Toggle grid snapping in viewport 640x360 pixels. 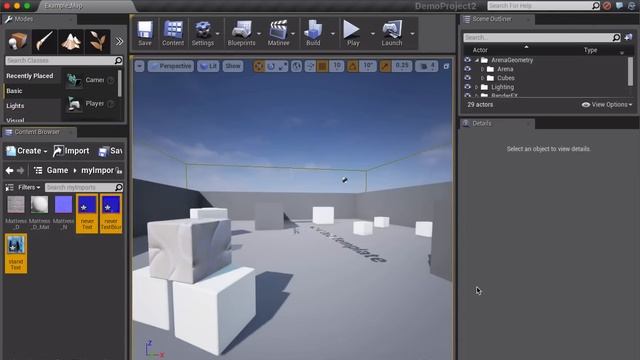point(322,66)
